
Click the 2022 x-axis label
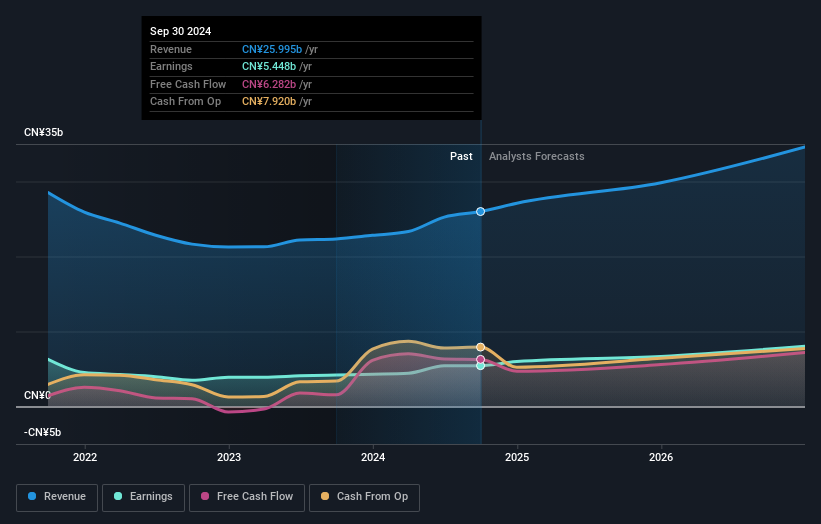tap(85, 457)
